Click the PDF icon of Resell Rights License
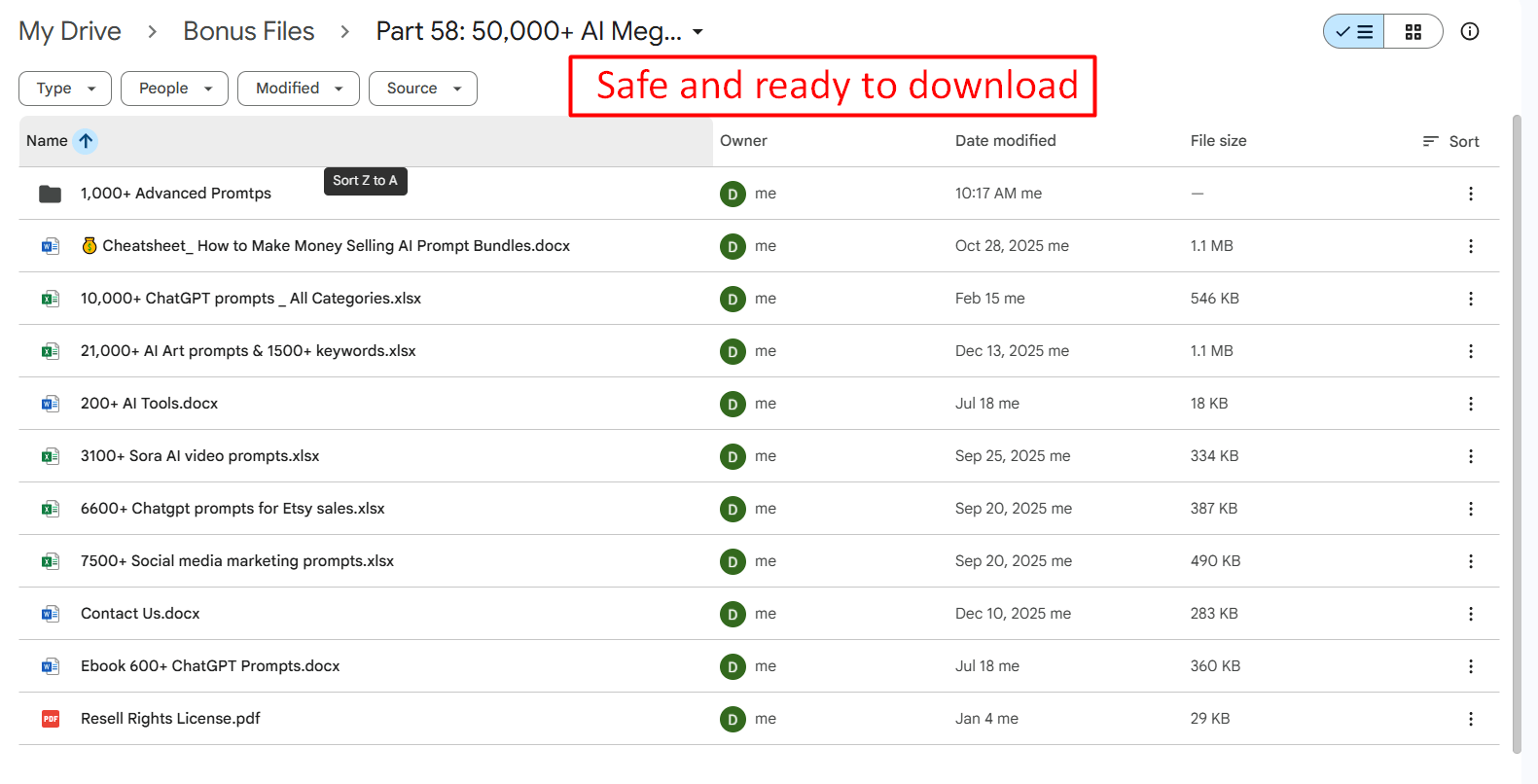This screenshot has height=784, width=1538. coord(51,719)
